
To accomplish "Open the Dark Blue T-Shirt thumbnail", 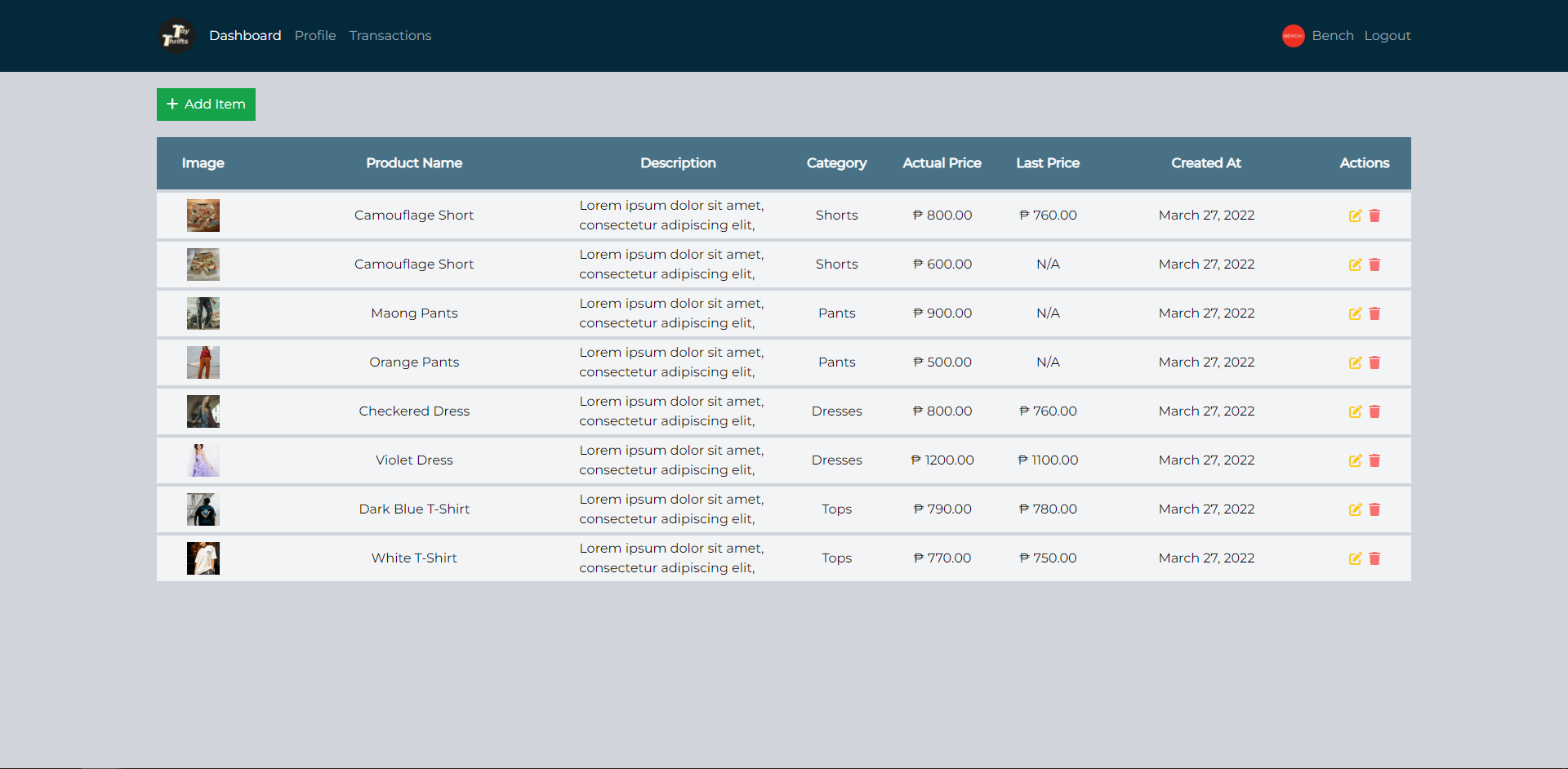I will click(x=203, y=509).
